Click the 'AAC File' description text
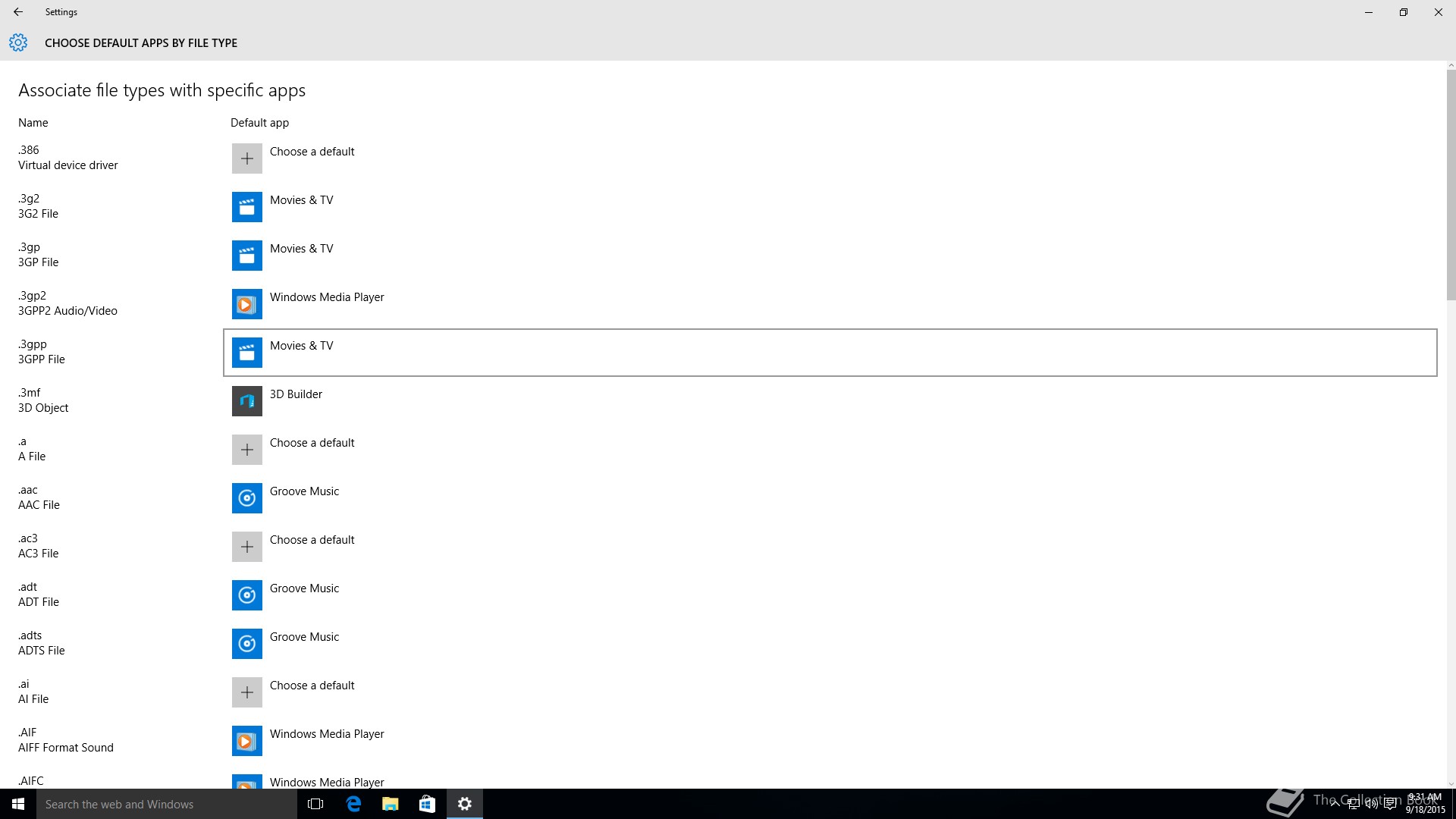The width and height of the screenshot is (1456, 819). [x=39, y=505]
